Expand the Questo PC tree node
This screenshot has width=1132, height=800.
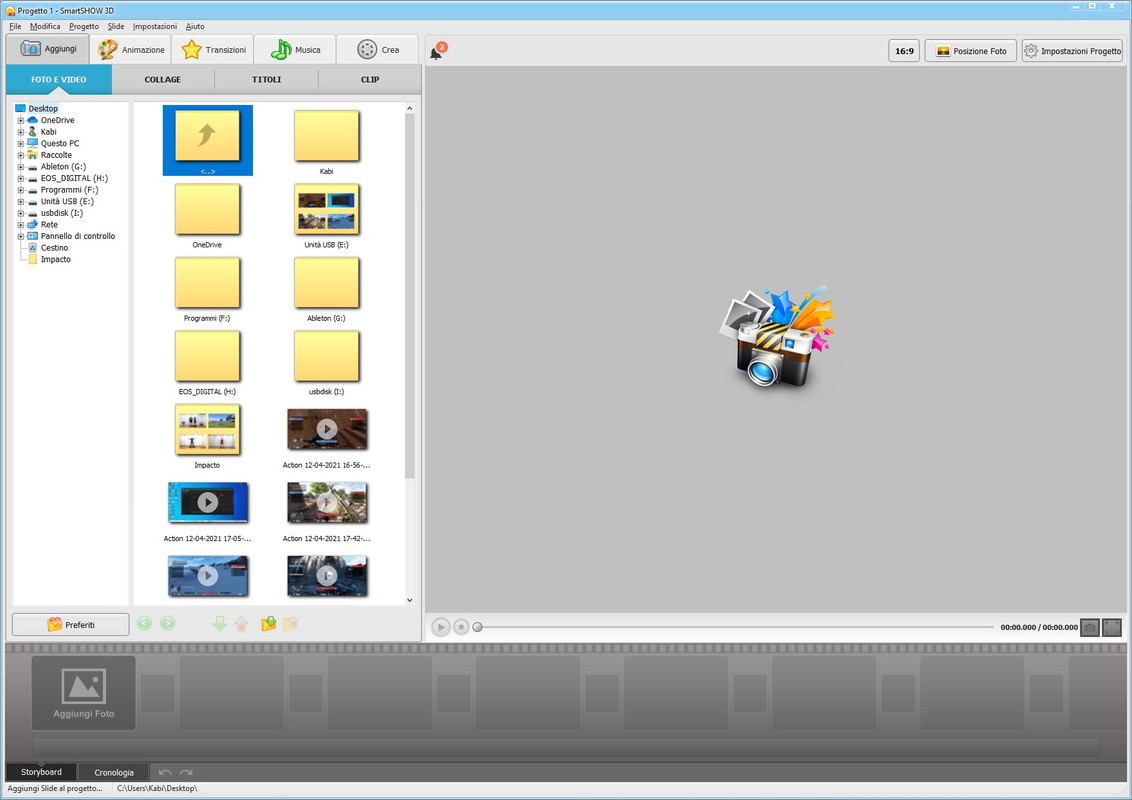pyautogui.click(x=21, y=144)
